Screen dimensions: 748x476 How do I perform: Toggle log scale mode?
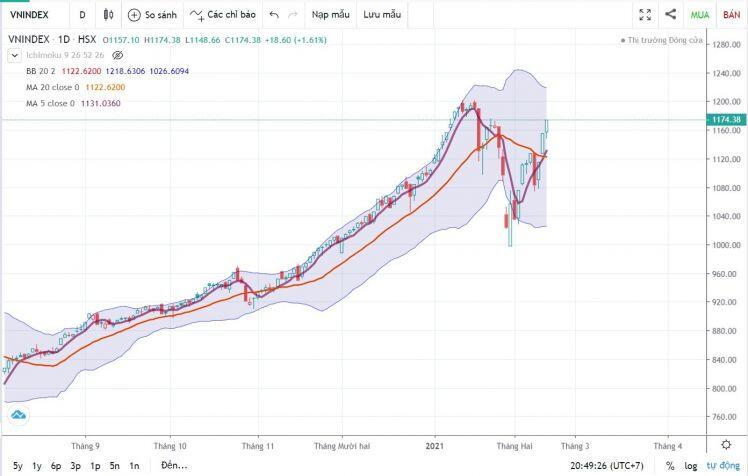690,466
